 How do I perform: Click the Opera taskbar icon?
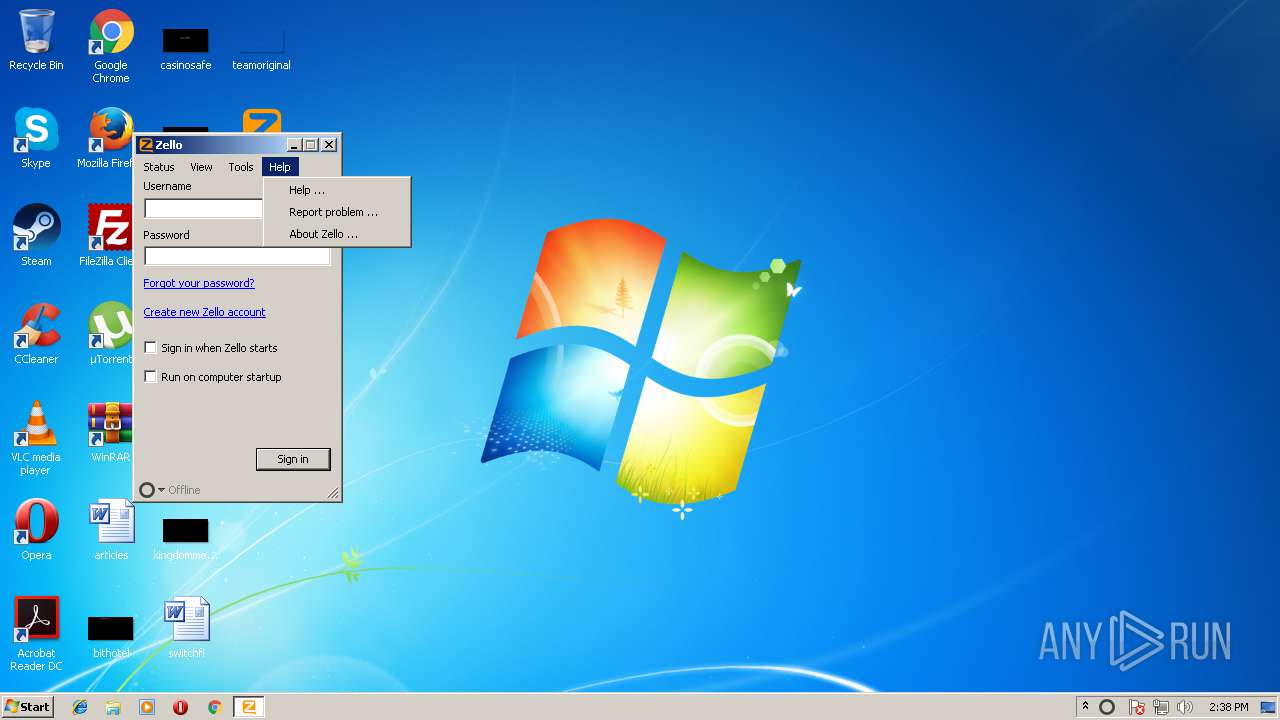point(180,707)
